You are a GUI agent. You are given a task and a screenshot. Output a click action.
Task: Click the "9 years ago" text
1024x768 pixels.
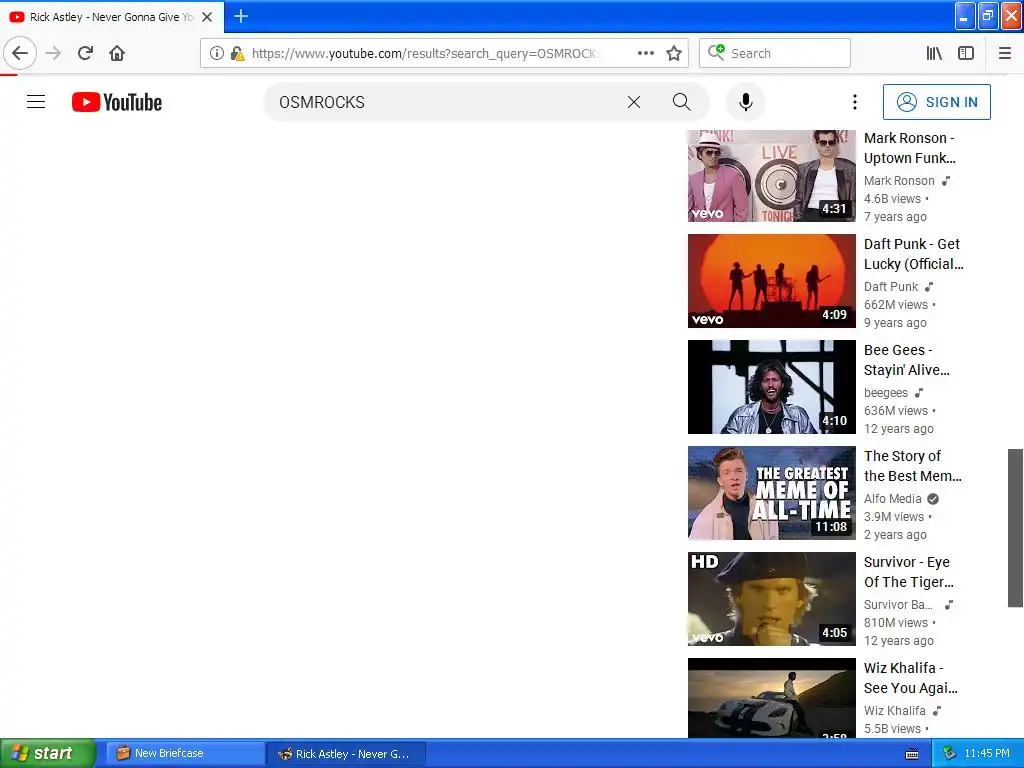click(x=895, y=323)
